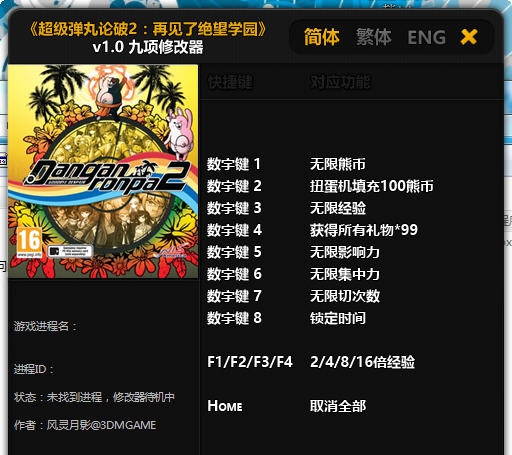Select the 取消全部 function
This screenshot has height=455, width=512.
[x=338, y=406]
